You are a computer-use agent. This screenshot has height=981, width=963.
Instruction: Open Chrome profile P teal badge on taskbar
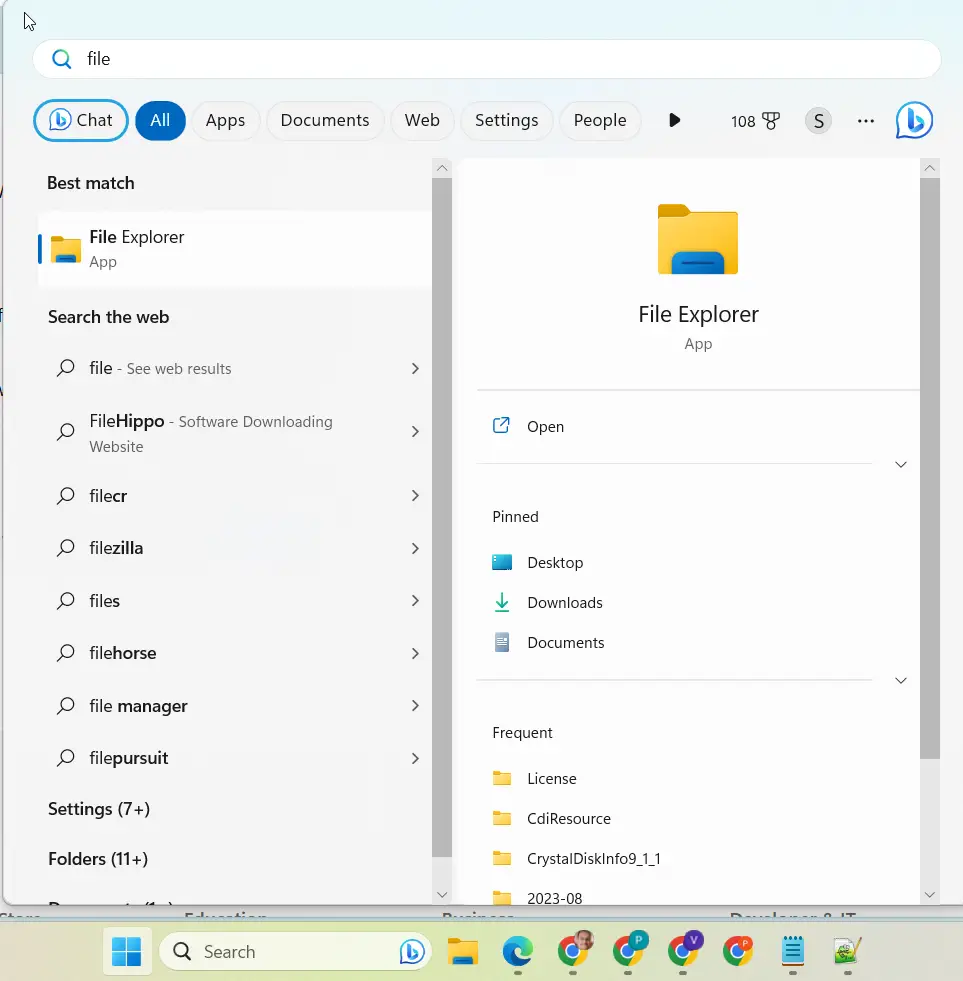click(629, 950)
